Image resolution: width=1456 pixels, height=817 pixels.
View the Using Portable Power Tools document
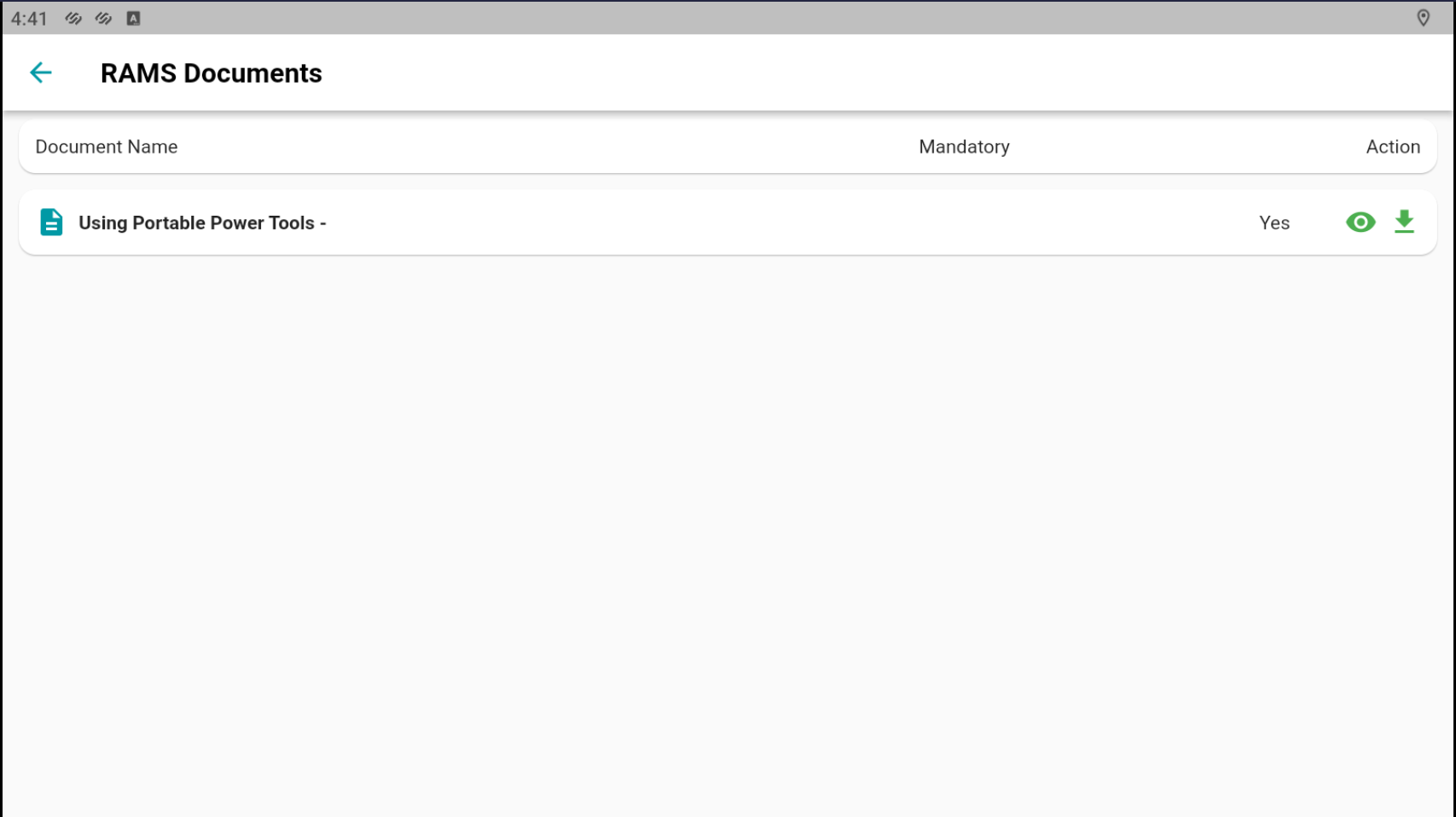1360,223
